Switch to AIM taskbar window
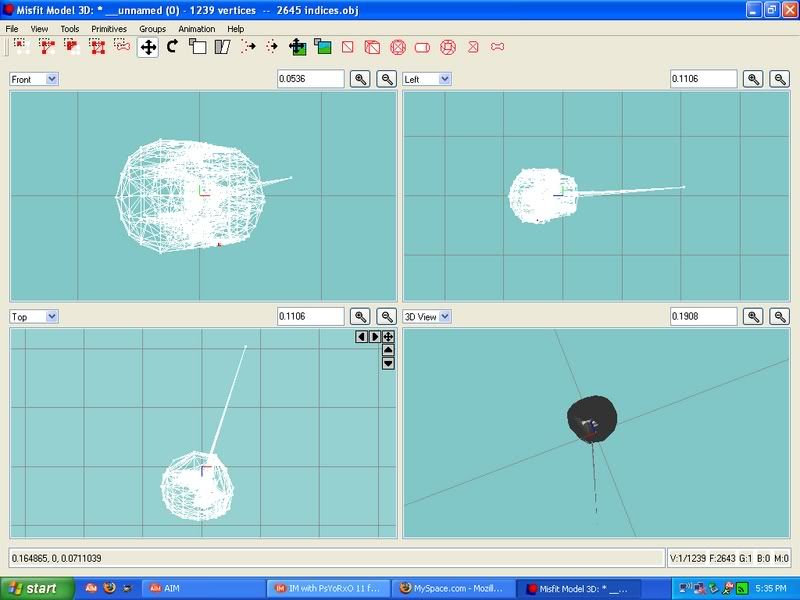The width and height of the screenshot is (800, 600). [x=203, y=588]
